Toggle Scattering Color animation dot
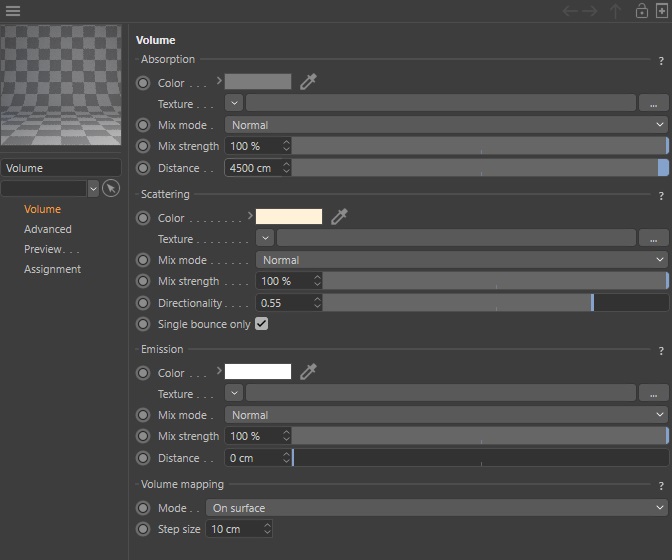The image size is (672, 560). [x=143, y=218]
